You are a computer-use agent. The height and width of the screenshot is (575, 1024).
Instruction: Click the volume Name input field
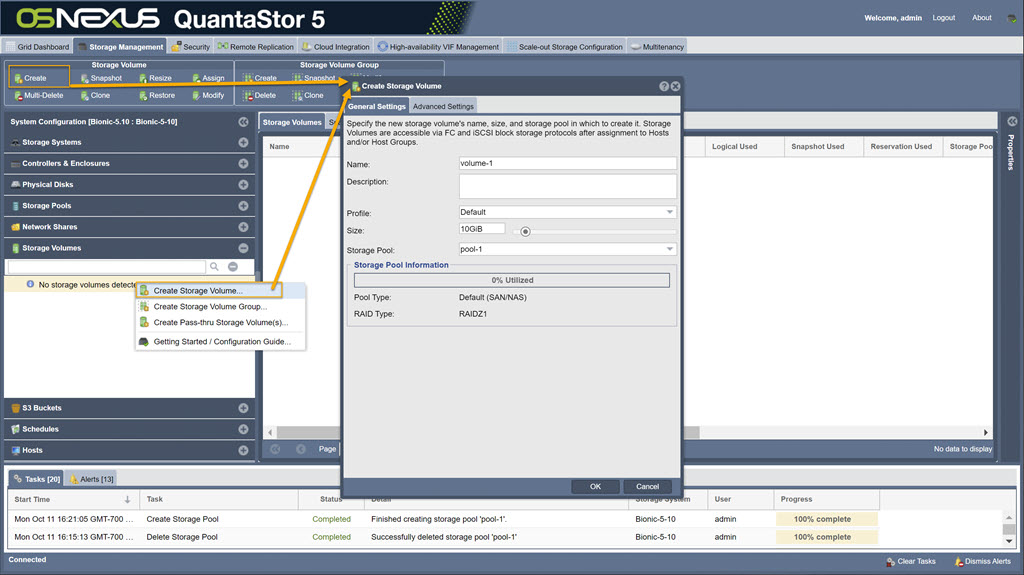[568, 163]
